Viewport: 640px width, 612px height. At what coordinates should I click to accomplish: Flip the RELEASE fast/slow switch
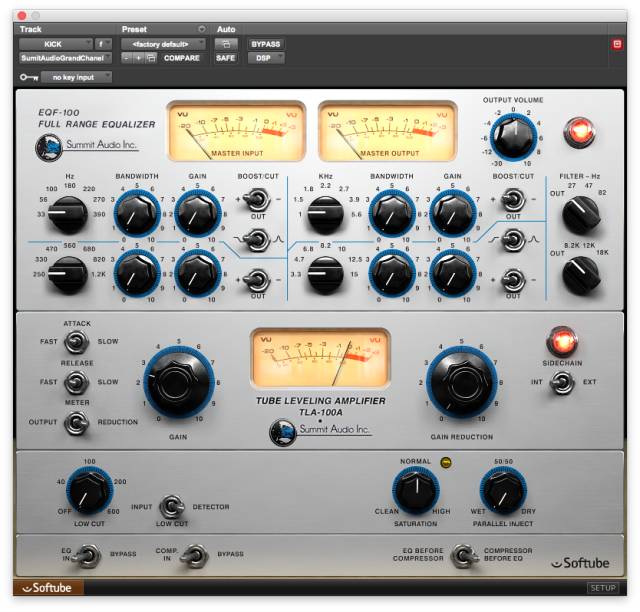point(77,382)
